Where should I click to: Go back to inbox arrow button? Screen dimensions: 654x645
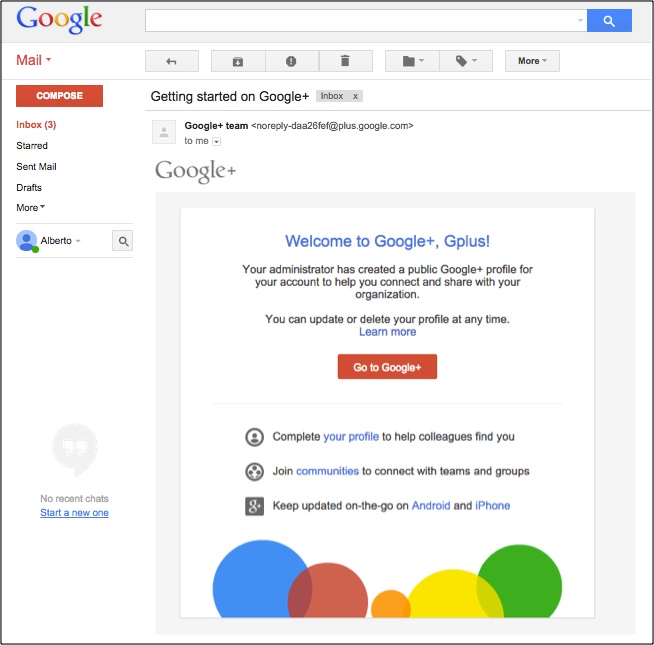point(171,61)
